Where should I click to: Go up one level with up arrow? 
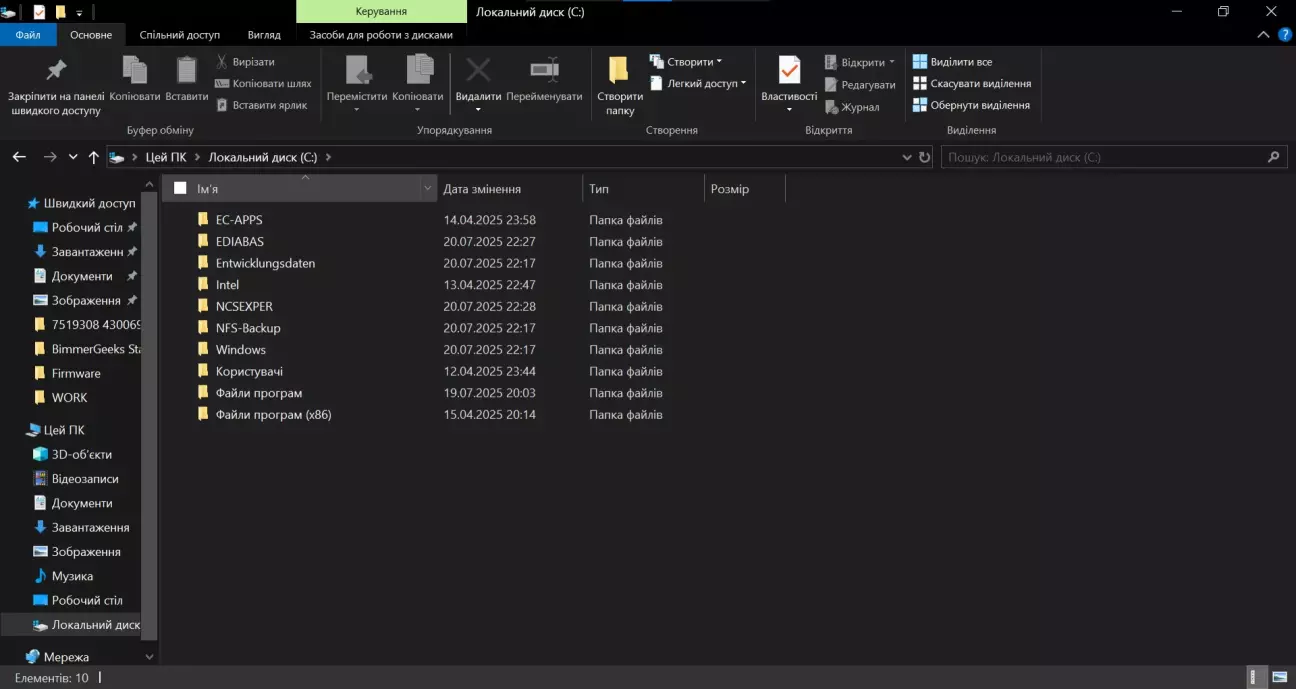[94, 157]
